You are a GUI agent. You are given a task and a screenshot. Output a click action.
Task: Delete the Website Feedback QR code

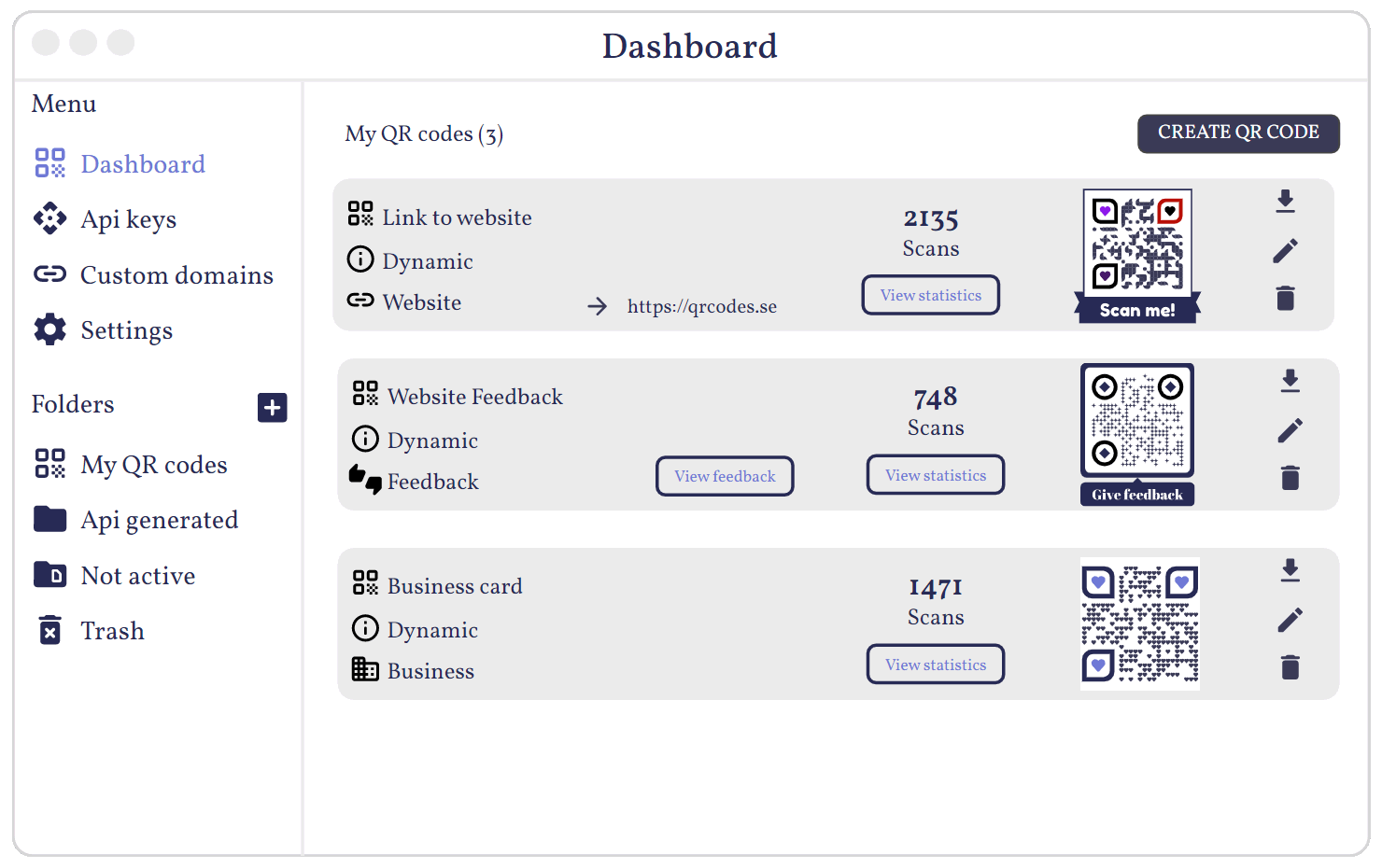pyautogui.click(x=1290, y=477)
